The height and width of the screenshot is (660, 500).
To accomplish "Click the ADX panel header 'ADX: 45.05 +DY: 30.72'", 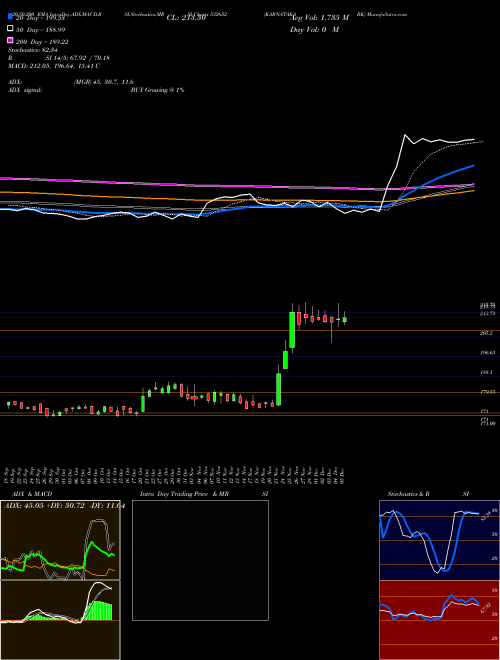I will tap(46, 506).
